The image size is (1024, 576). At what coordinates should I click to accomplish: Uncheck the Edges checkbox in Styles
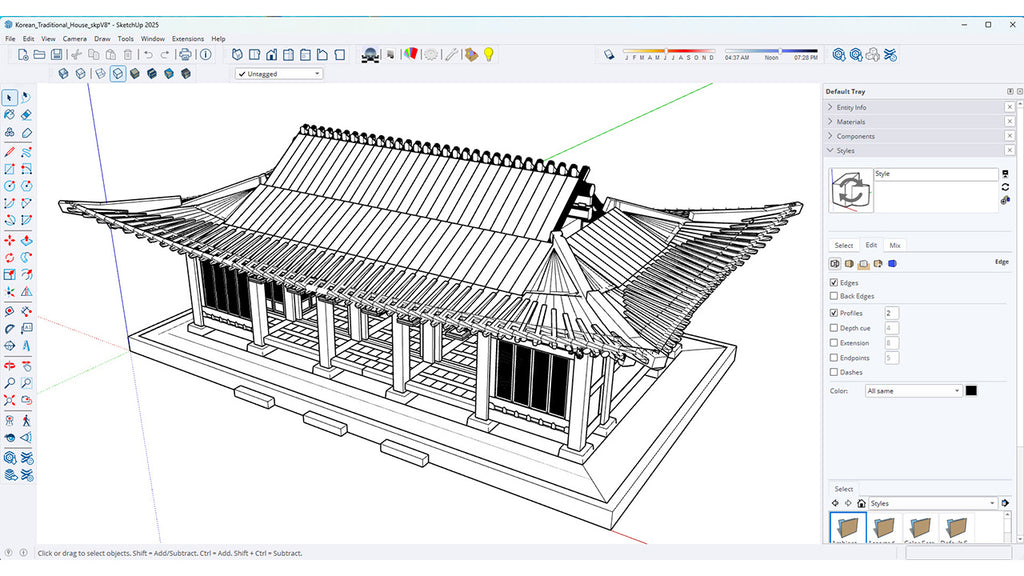(x=836, y=282)
